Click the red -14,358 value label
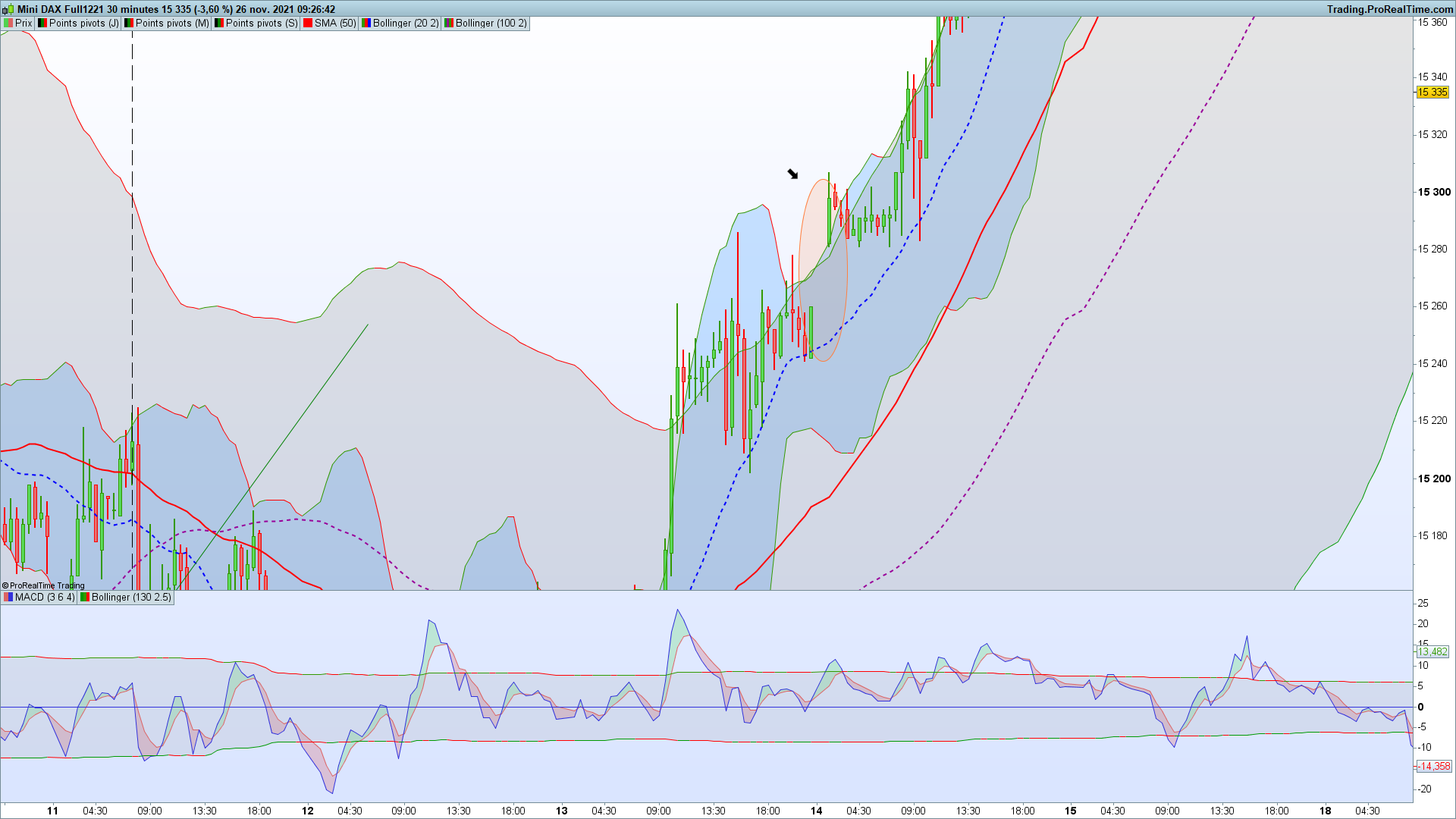1456x819 pixels. point(1434,767)
